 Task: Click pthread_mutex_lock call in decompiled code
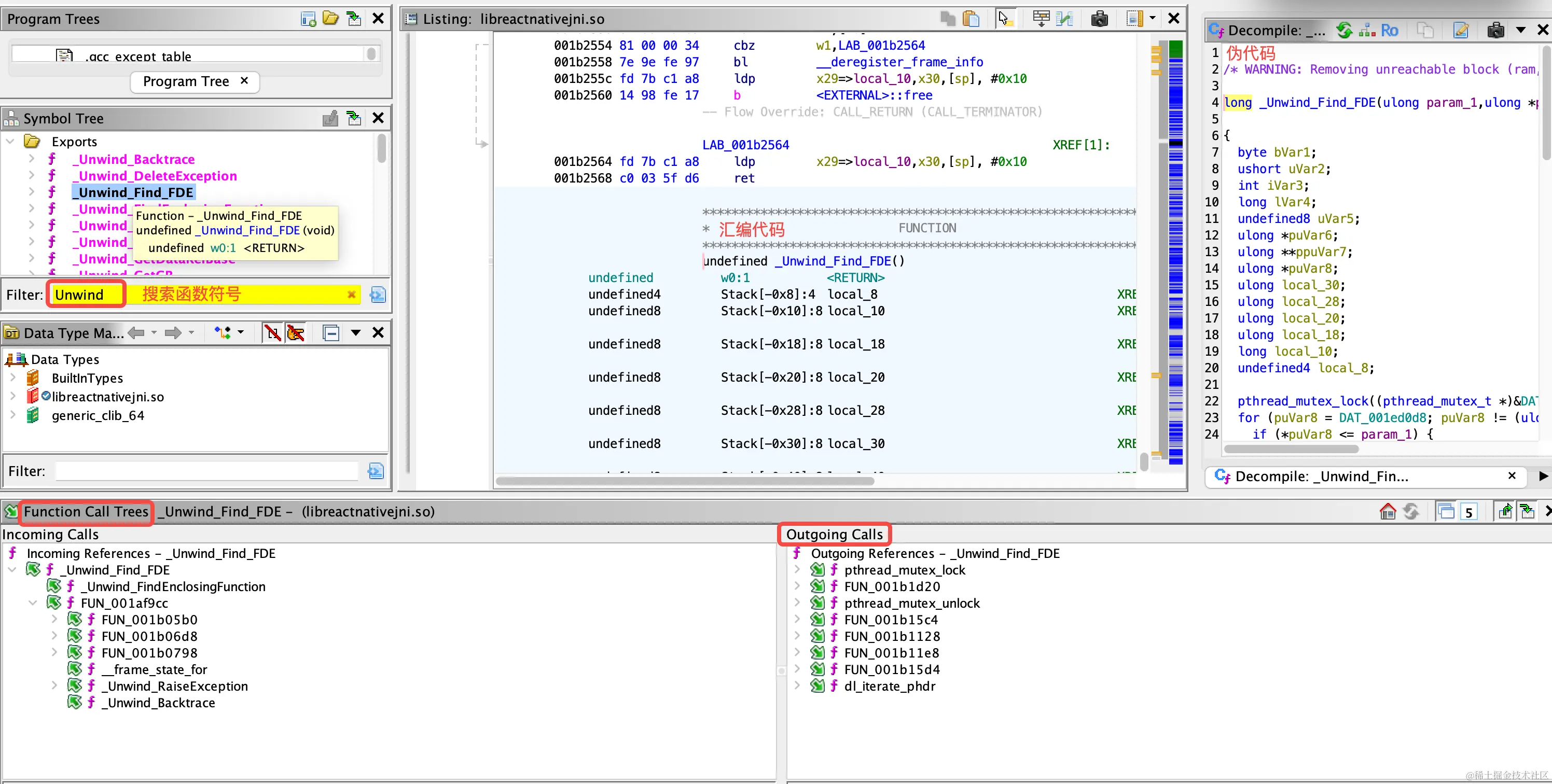point(1302,401)
